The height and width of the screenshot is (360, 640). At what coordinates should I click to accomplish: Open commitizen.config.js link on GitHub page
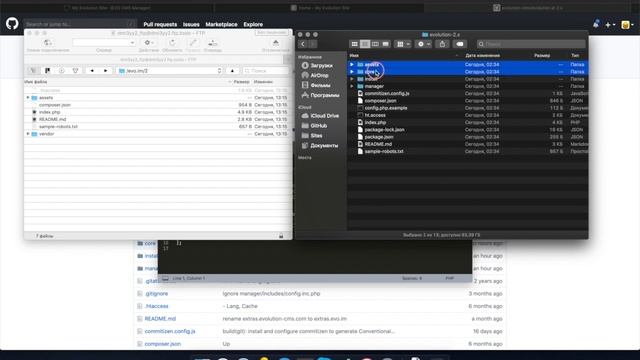click(x=170, y=331)
